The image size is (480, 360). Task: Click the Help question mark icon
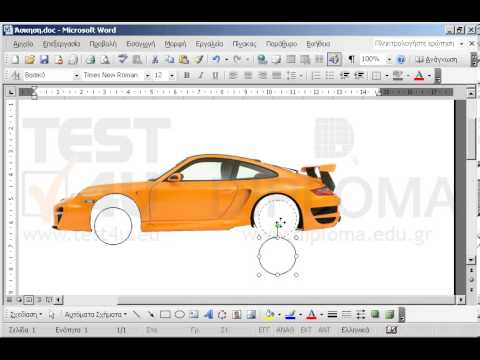point(401,60)
